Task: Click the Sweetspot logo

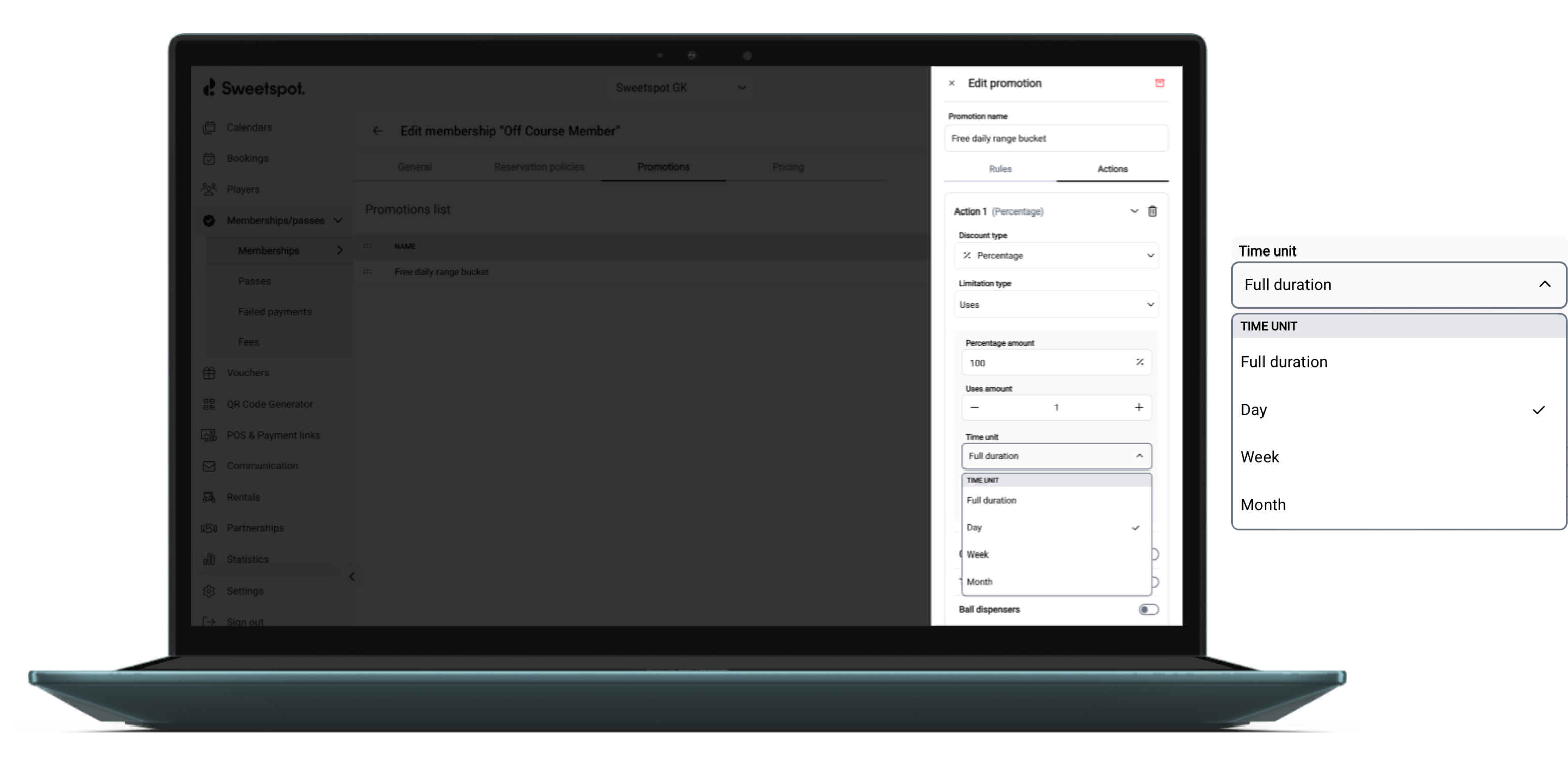Action: point(254,89)
